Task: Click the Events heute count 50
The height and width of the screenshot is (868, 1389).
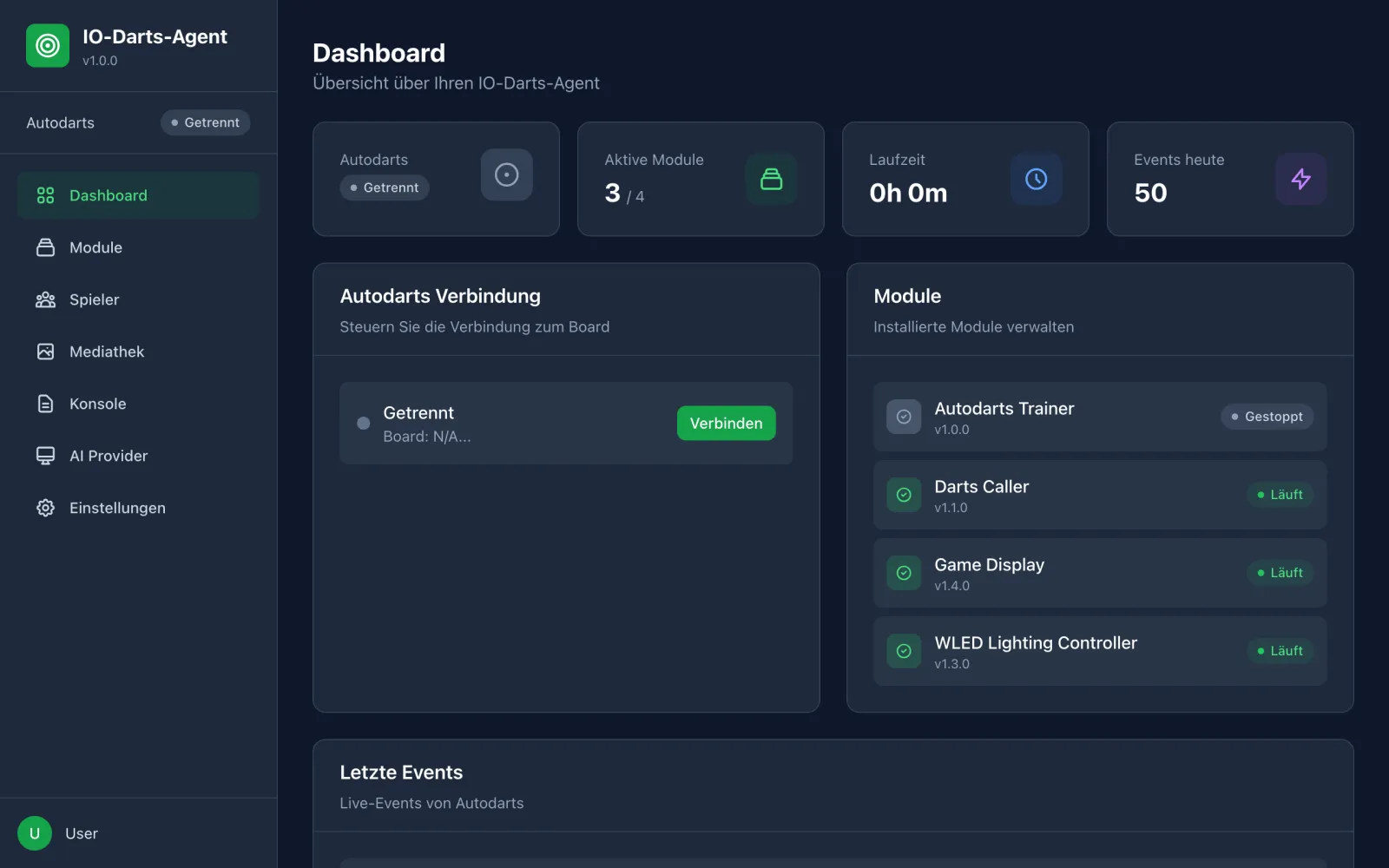Action: click(1150, 193)
